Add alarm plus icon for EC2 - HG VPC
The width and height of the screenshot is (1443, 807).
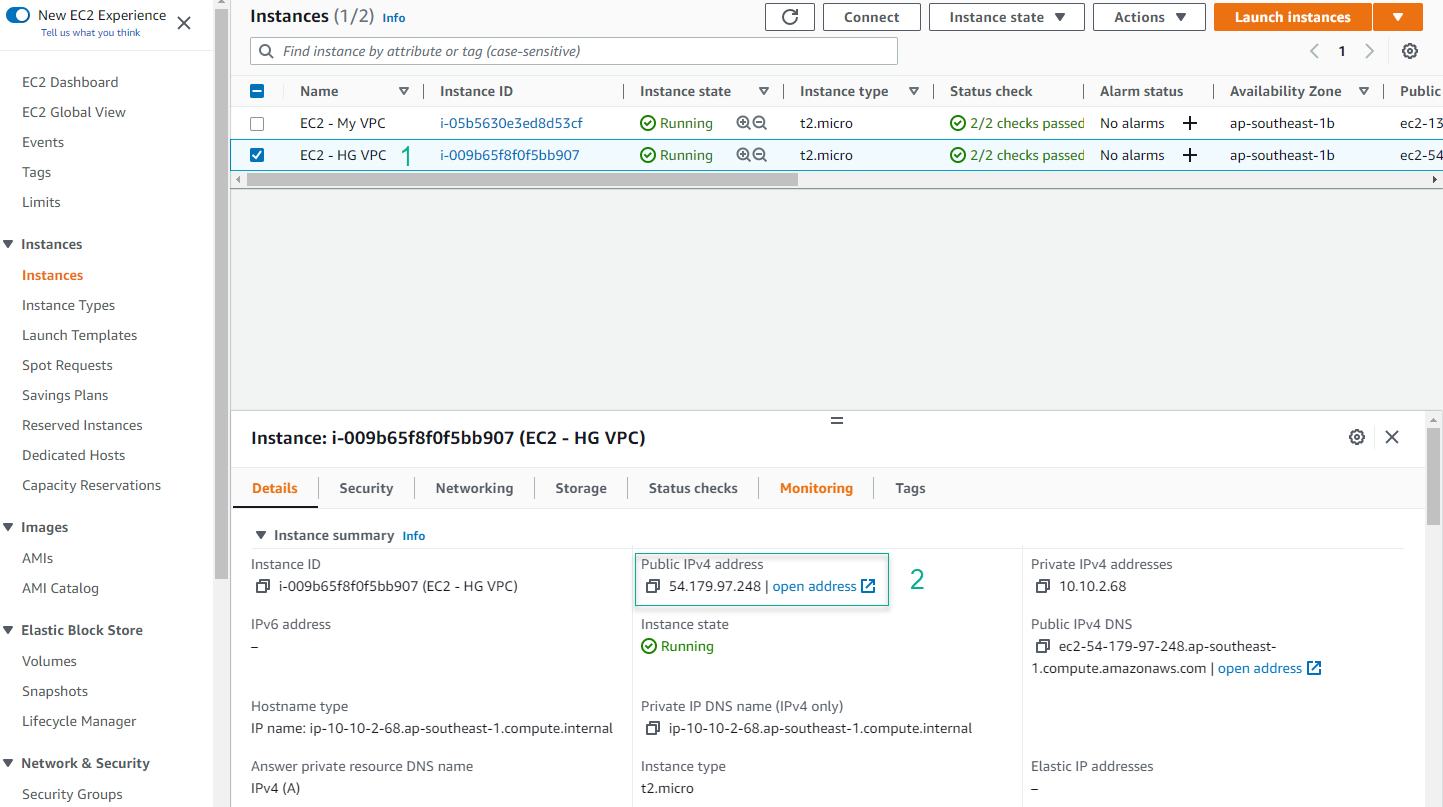coord(1190,155)
